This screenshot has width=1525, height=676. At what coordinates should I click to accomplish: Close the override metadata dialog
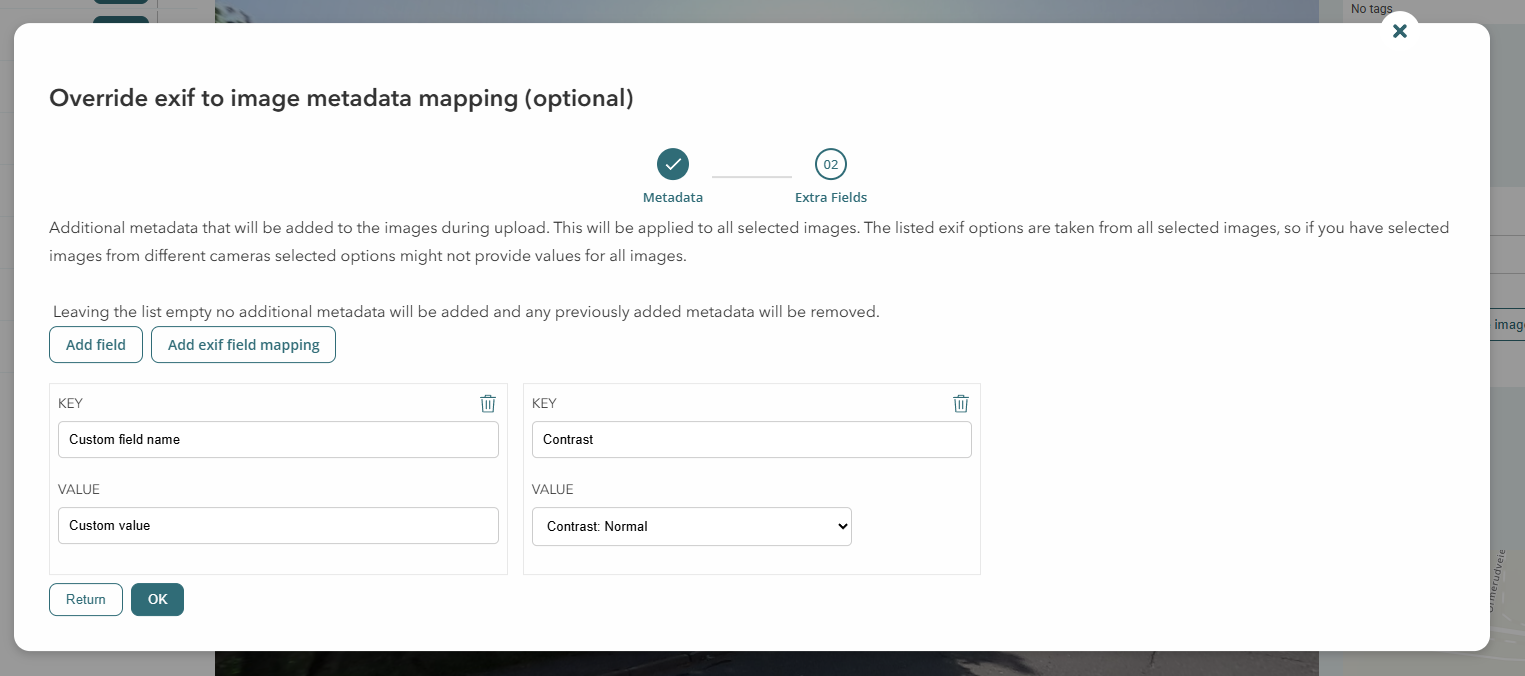1399,31
